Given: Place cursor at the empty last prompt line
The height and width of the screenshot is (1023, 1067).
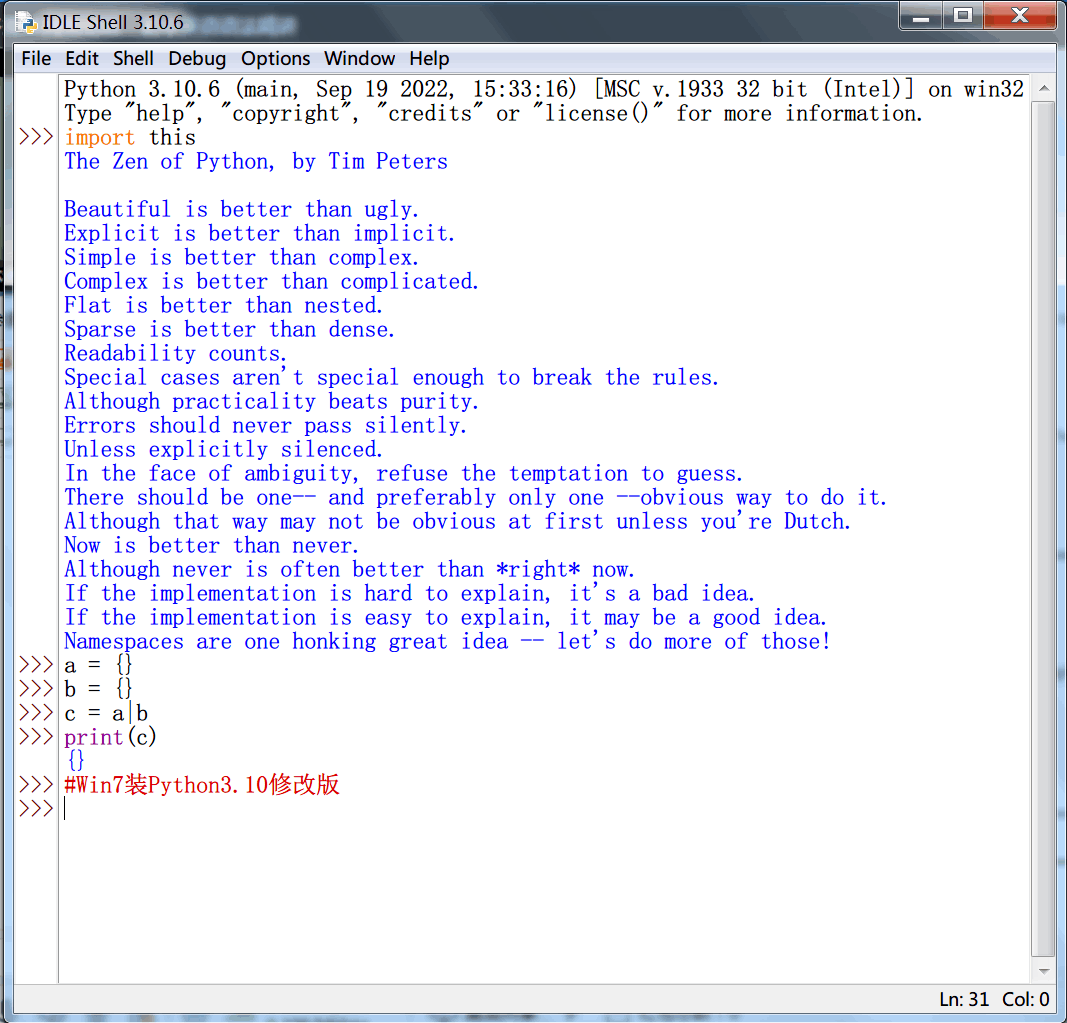Looking at the screenshot, I should tap(300, 810).
